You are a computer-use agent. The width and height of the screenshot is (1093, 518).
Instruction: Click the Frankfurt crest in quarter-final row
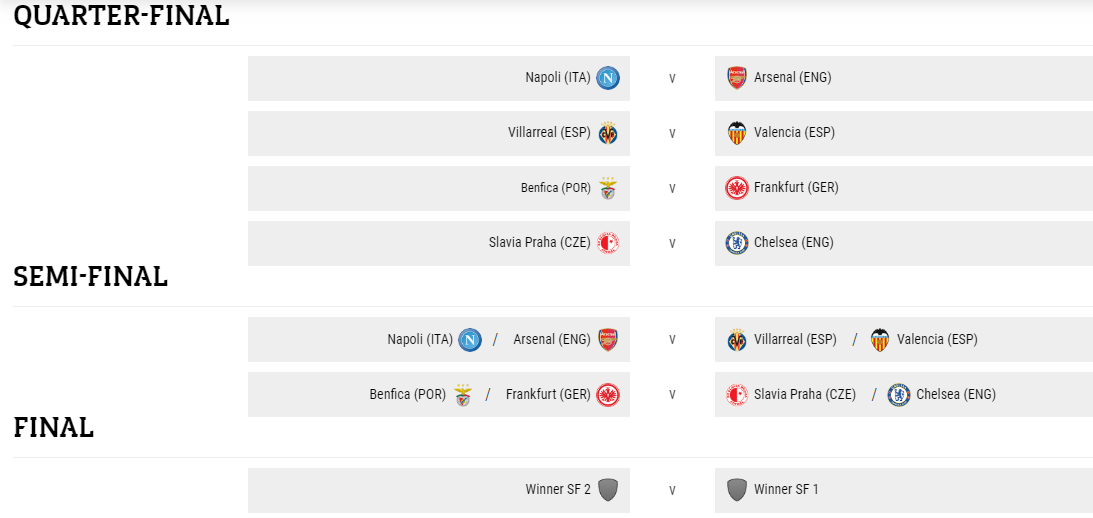point(737,188)
